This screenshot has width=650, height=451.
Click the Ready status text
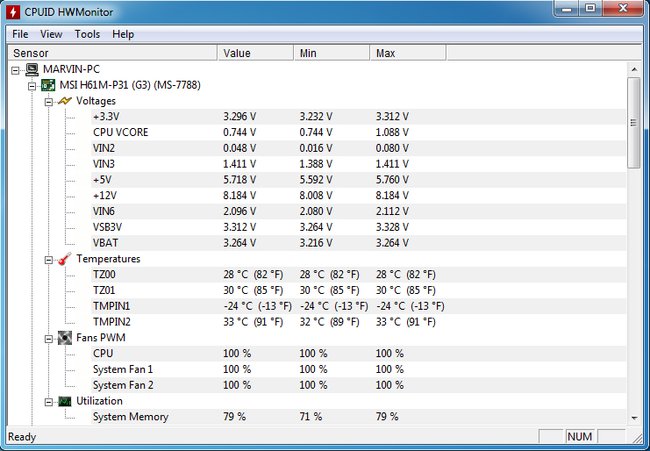(22, 437)
